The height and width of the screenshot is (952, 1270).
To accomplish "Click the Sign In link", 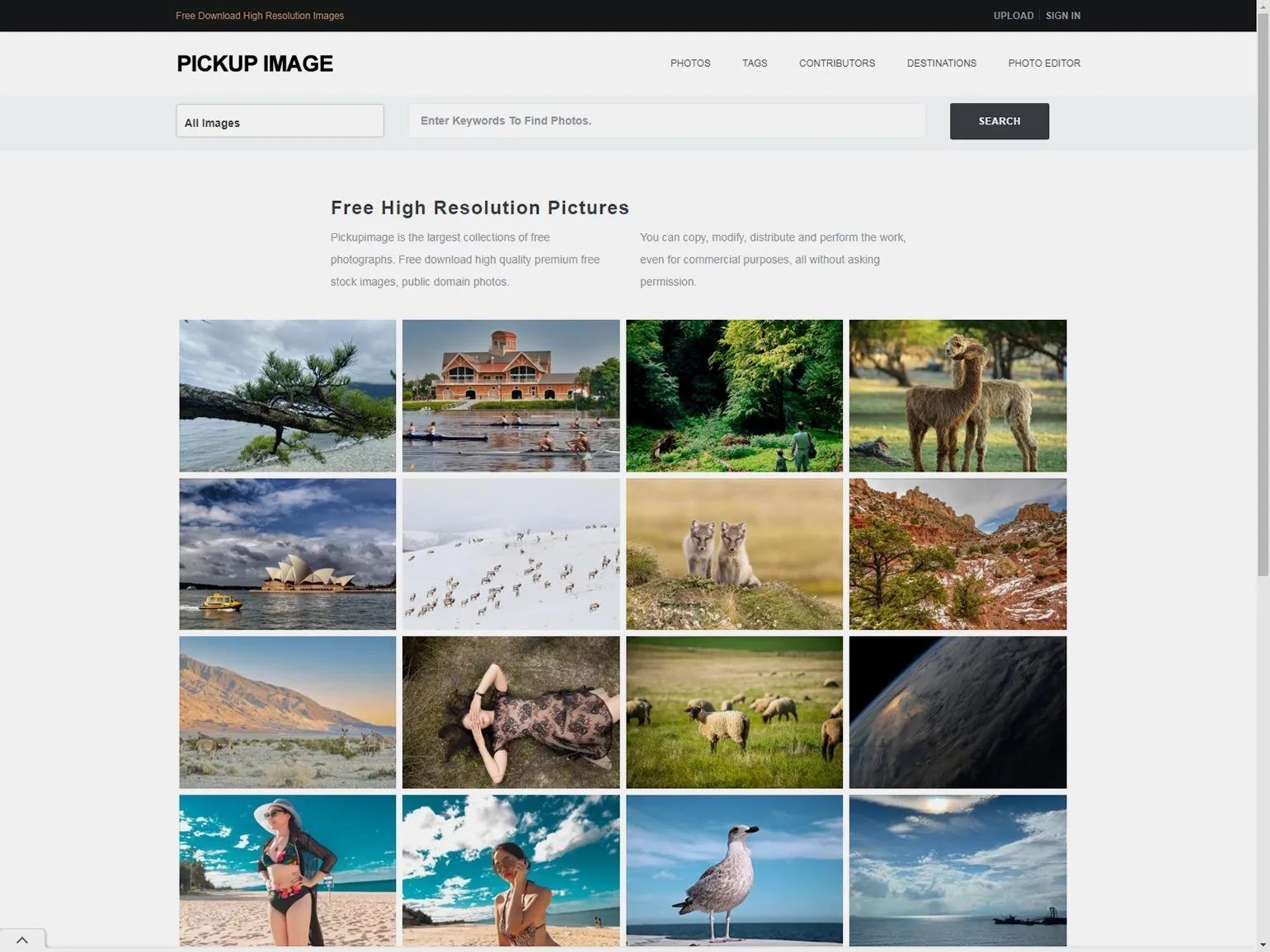I will [1063, 16].
